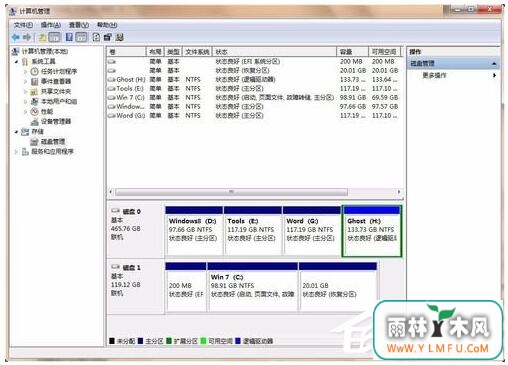
Task: Click the 类型 column header
Action: tap(173, 52)
